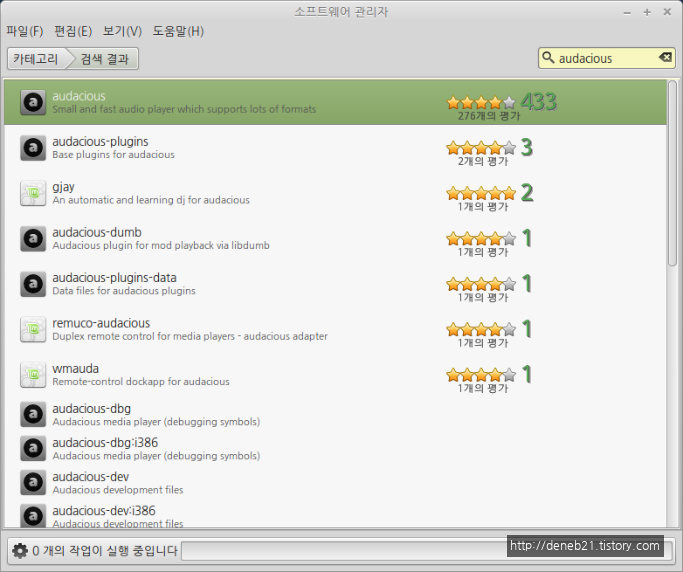Click the wmauda package icon

[33, 375]
